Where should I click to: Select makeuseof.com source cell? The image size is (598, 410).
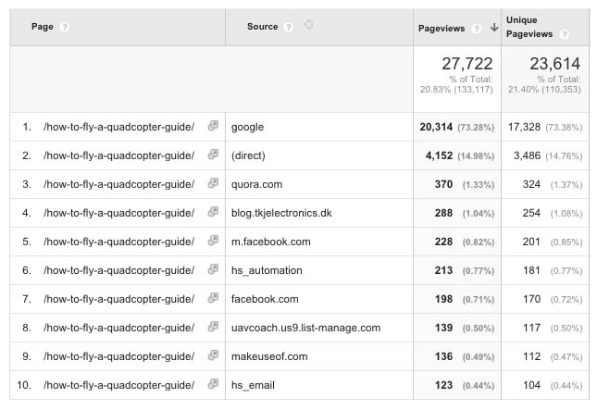[269, 356]
